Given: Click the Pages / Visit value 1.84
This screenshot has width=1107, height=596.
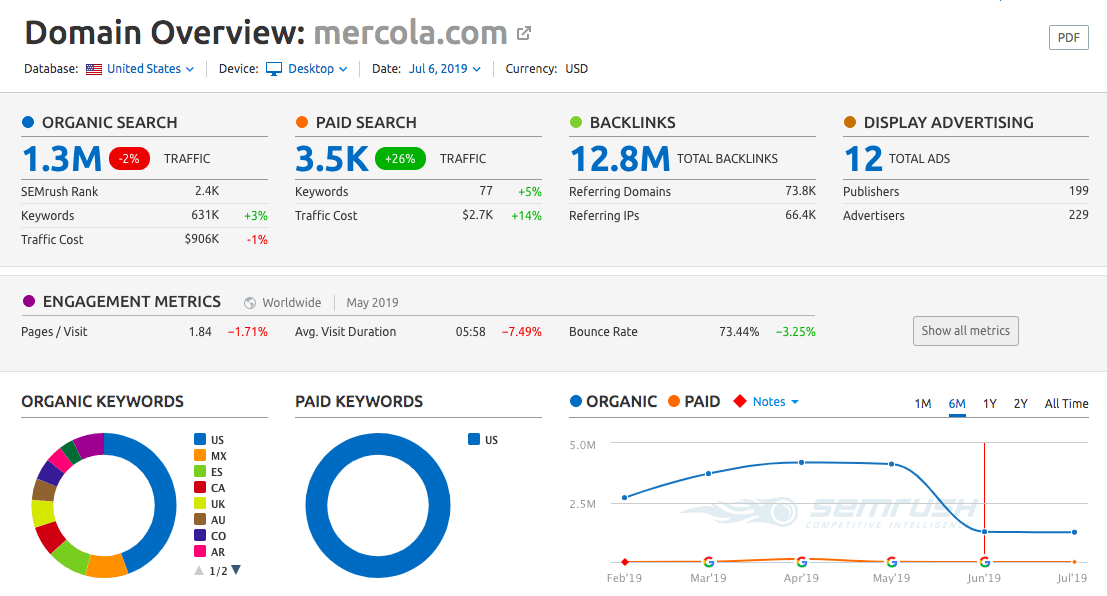Looking at the screenshot, I should click(200, 332).
